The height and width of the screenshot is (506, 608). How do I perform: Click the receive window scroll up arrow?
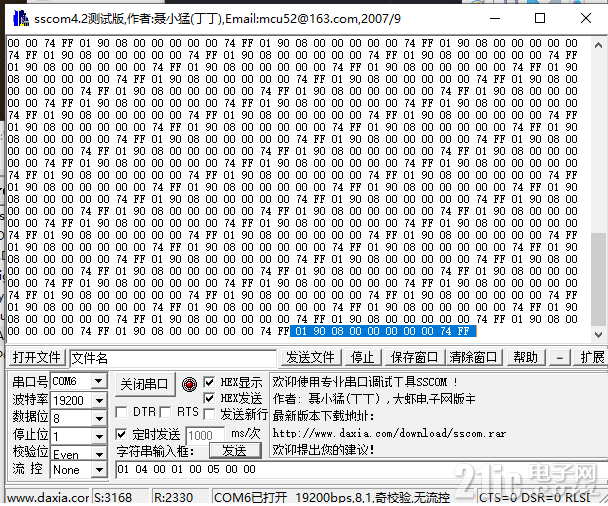(x=598, y=45)
